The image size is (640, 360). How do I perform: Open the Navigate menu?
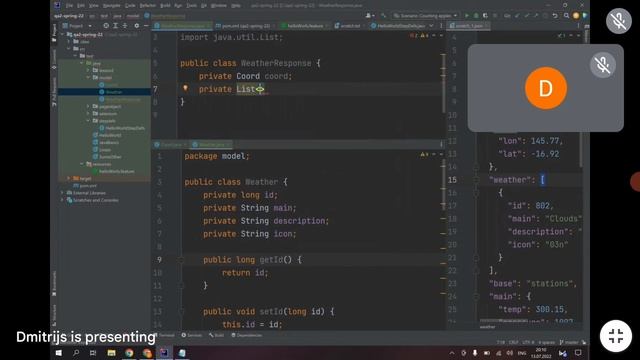111,6
